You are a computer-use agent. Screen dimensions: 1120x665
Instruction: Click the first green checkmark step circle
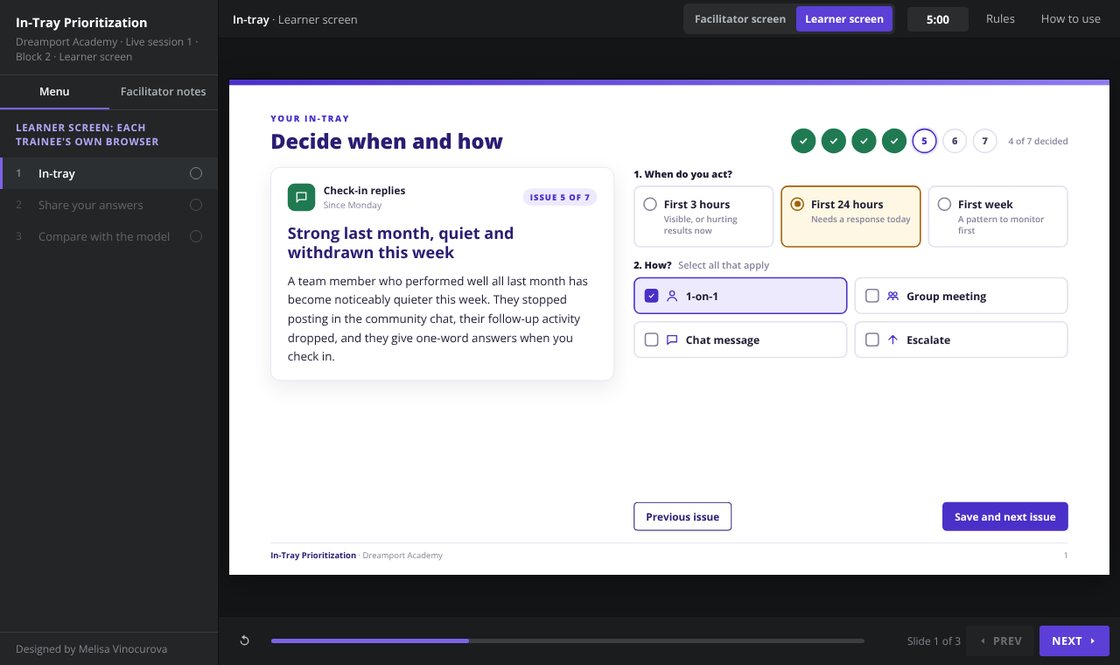coord(803,141)
